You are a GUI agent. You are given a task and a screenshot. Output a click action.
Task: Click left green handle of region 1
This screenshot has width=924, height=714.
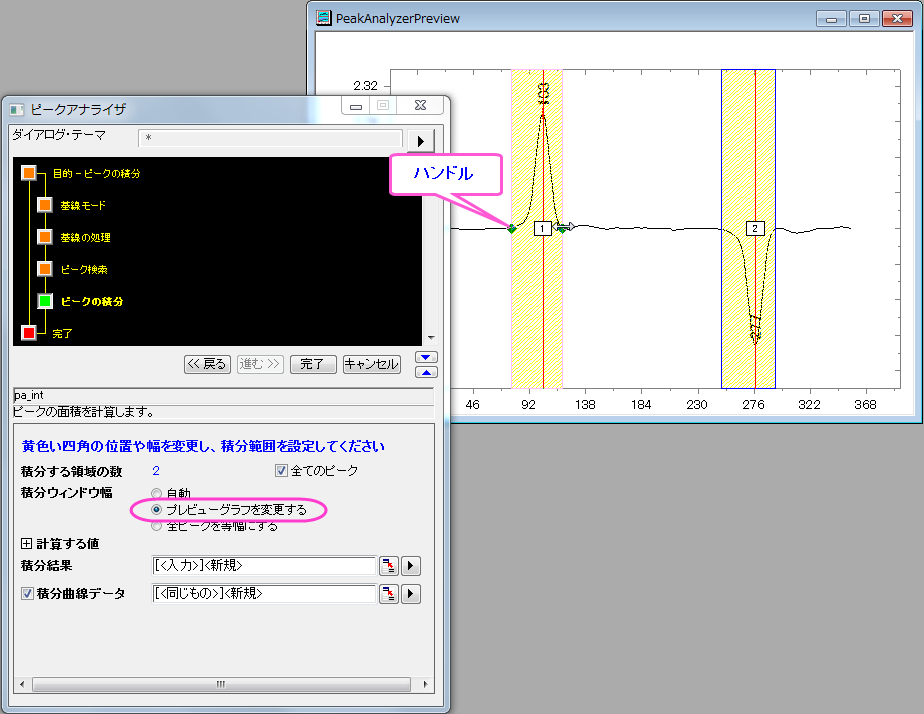(512, 229)
